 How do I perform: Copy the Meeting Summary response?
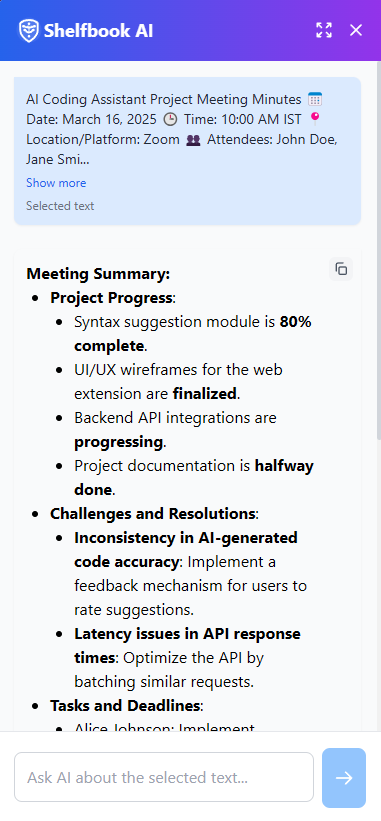pyautogui.click(x=341, y=269)
